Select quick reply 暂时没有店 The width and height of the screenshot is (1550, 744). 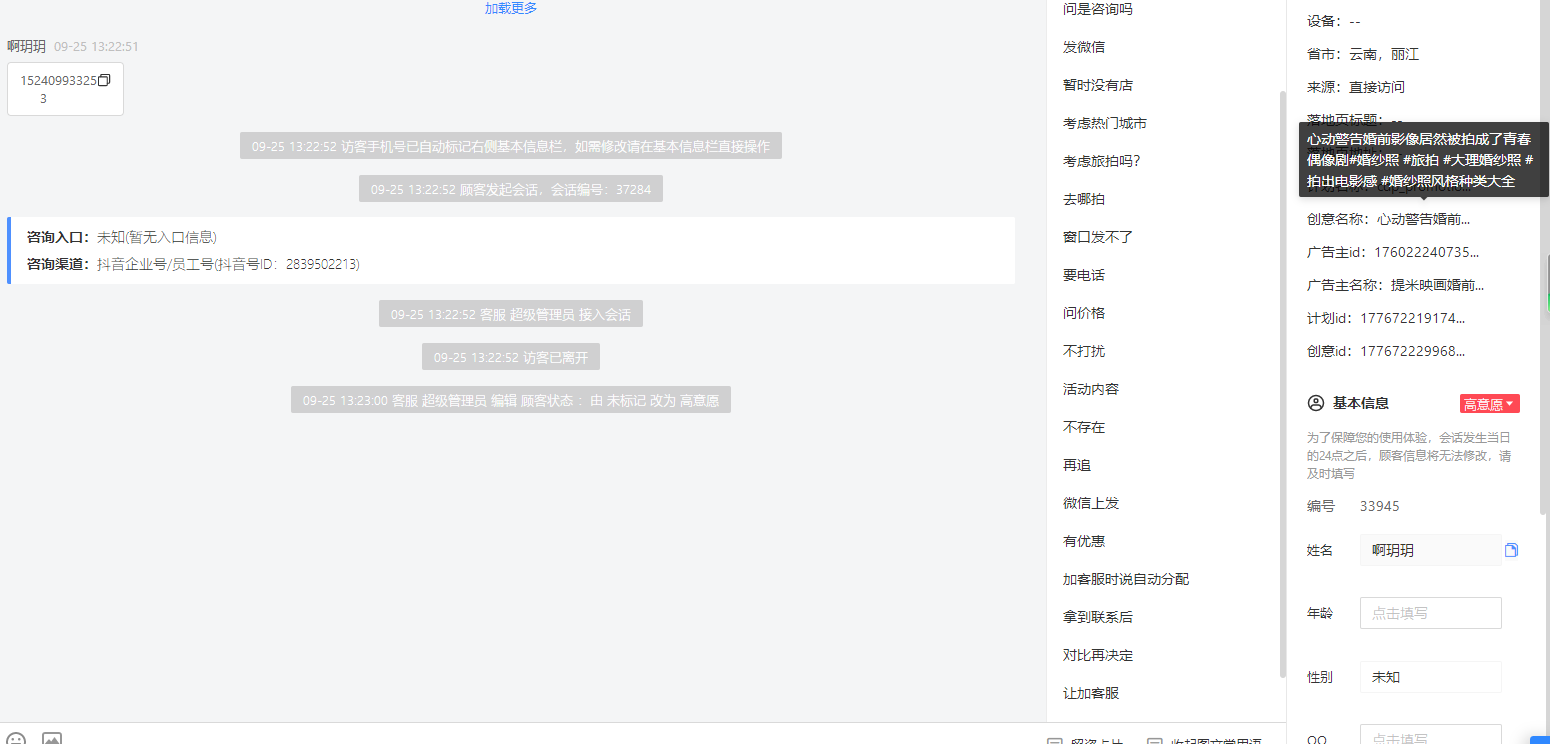click(1098, 85)
